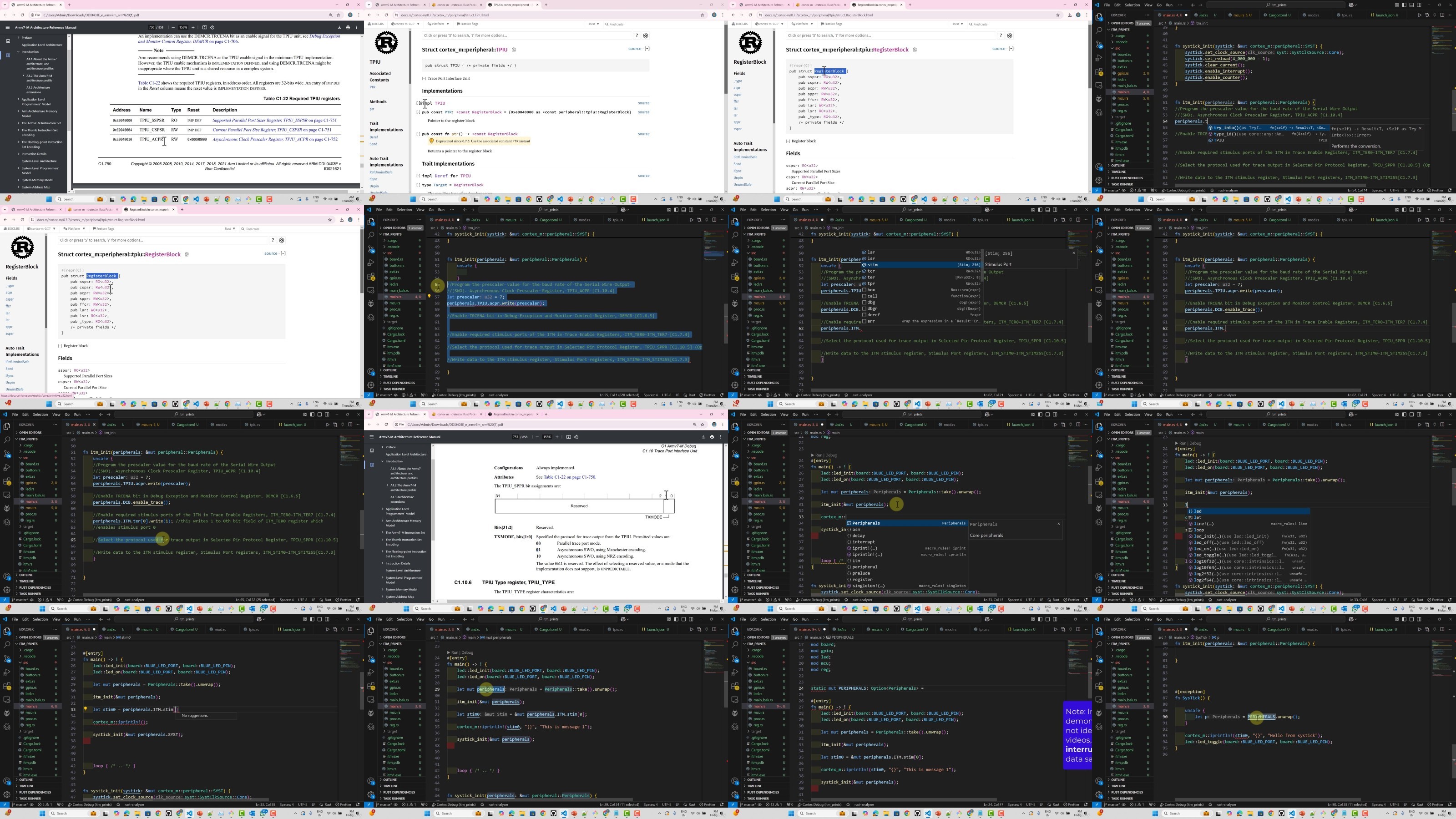The height and width of the screenshot is (819, 1456).
Task: Click the fit-to-page icon in the page-753 PDF toolbar
Action: pyautogui.click(x=569, y=437)
